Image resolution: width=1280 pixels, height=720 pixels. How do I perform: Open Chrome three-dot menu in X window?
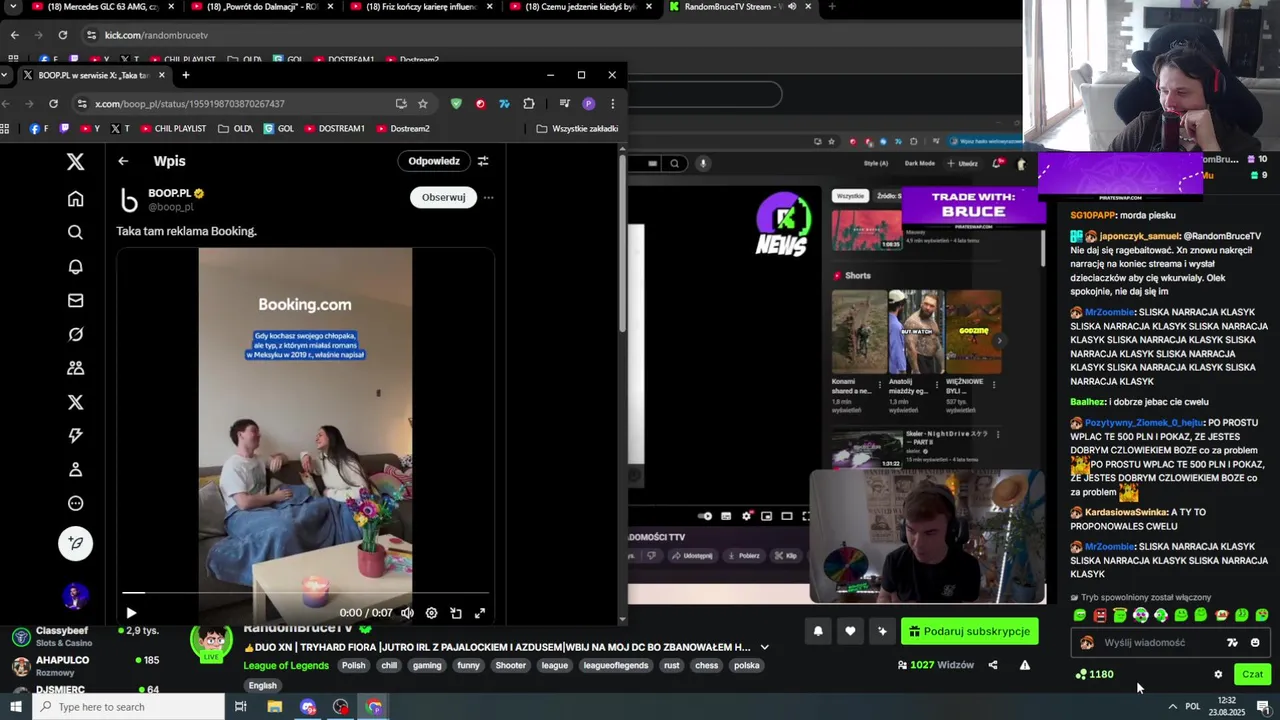pyautogui.click(x=612, y=103)
